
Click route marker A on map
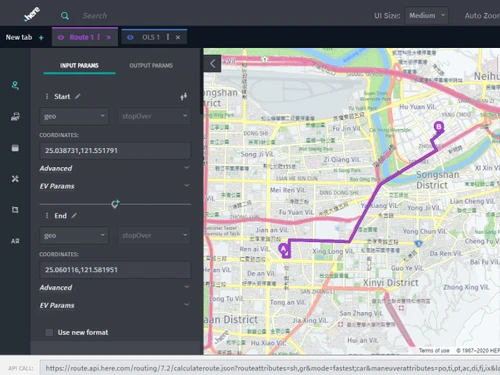tap(283, 249)
